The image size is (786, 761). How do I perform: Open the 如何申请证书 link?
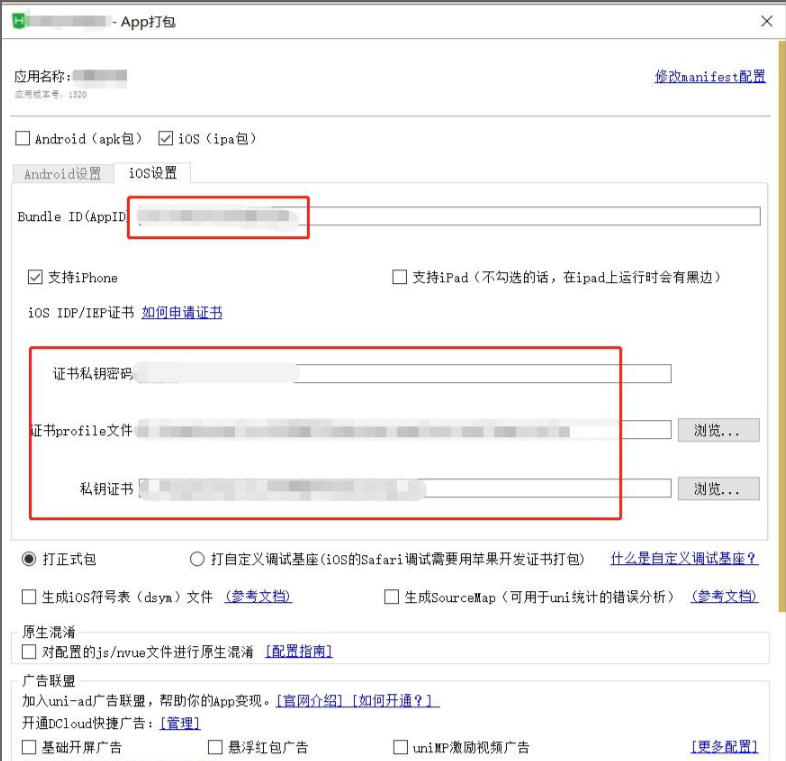[x=182, y=312]
